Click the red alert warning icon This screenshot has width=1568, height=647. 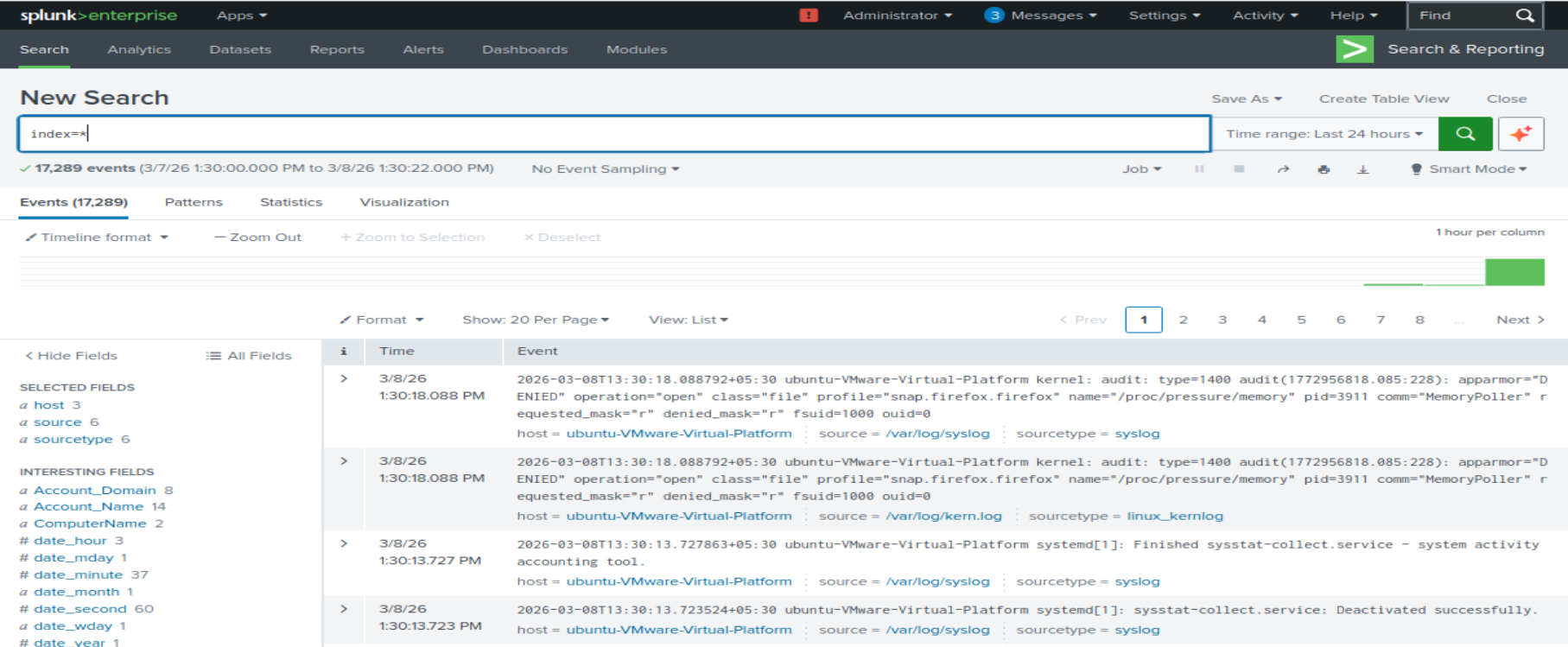(x=809, y=16)
